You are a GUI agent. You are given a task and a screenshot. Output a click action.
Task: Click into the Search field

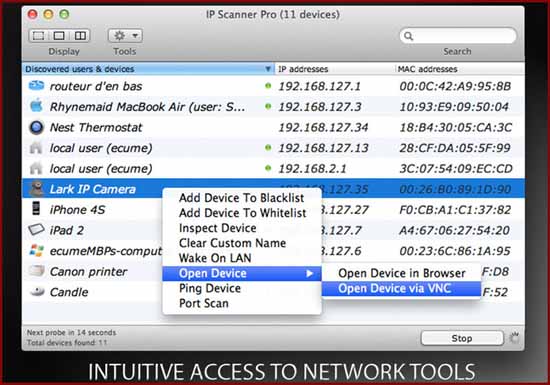[458, 36]
